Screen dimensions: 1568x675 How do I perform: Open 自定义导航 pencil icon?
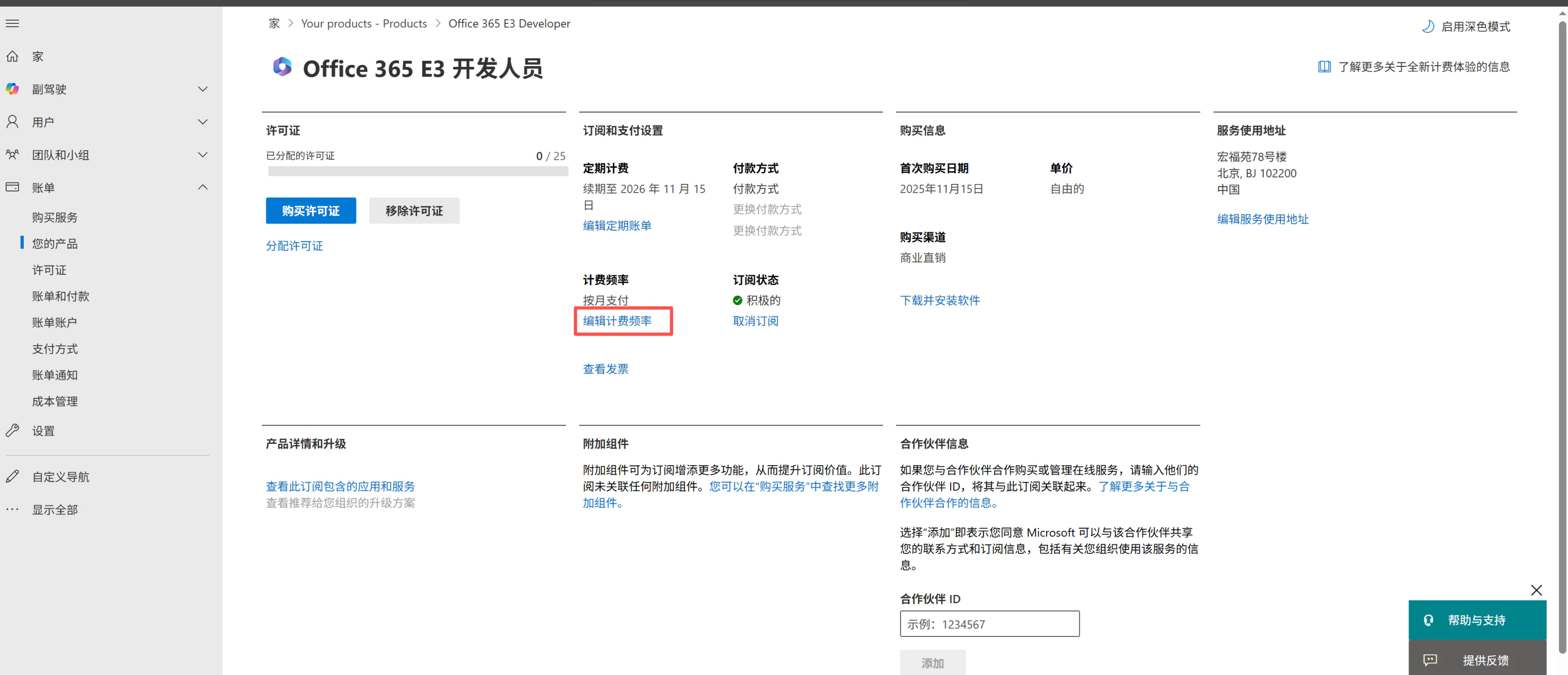click(x=12, y=476)
